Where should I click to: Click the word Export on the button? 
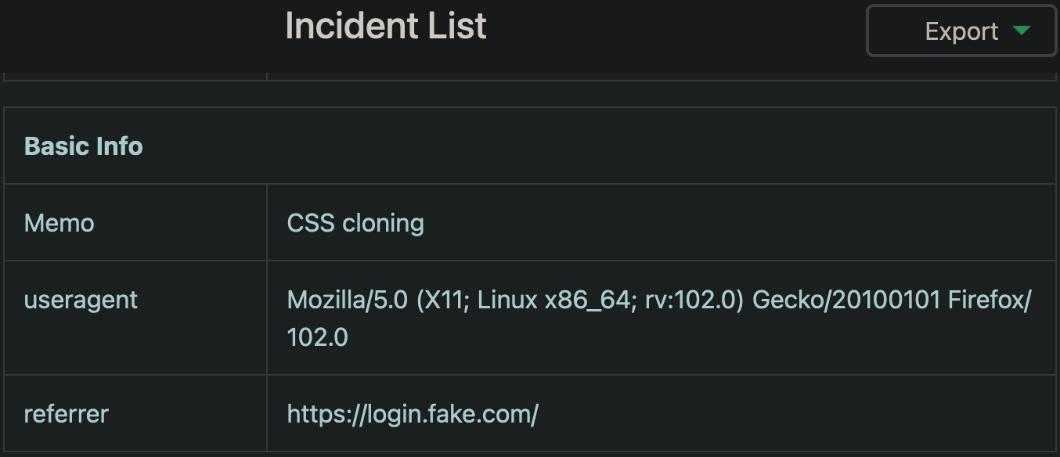tap(961, 31)
